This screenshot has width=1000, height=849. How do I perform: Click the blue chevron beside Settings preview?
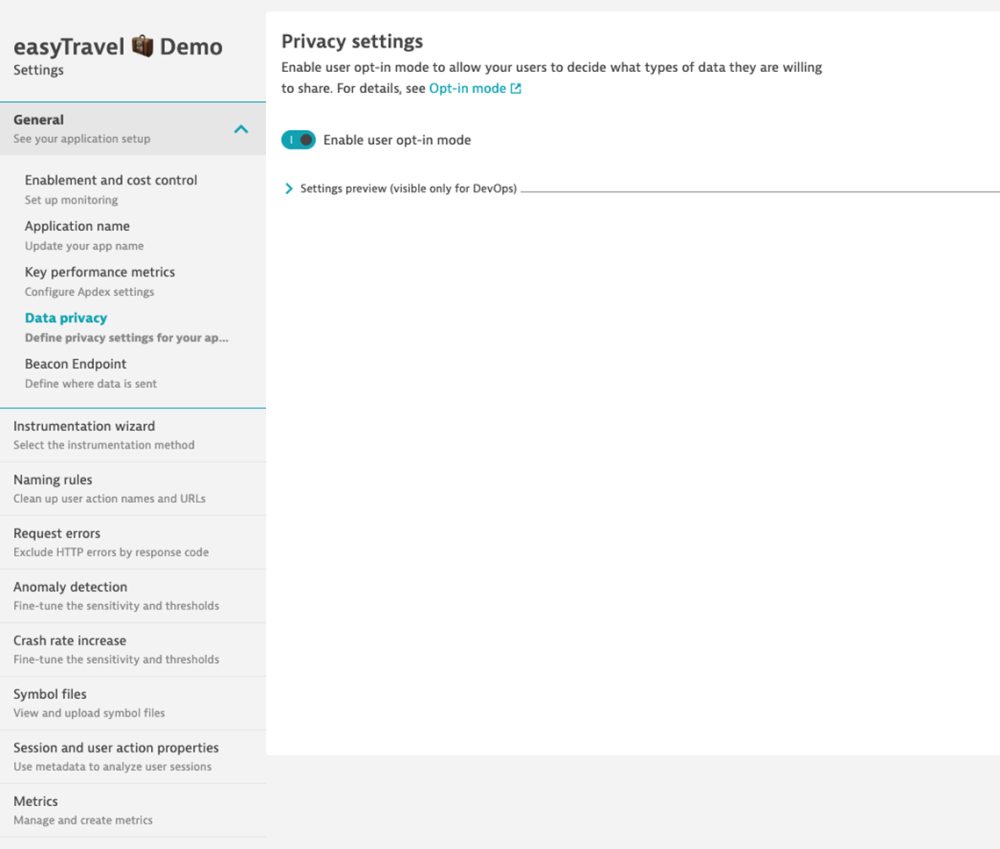click(288, 188)
